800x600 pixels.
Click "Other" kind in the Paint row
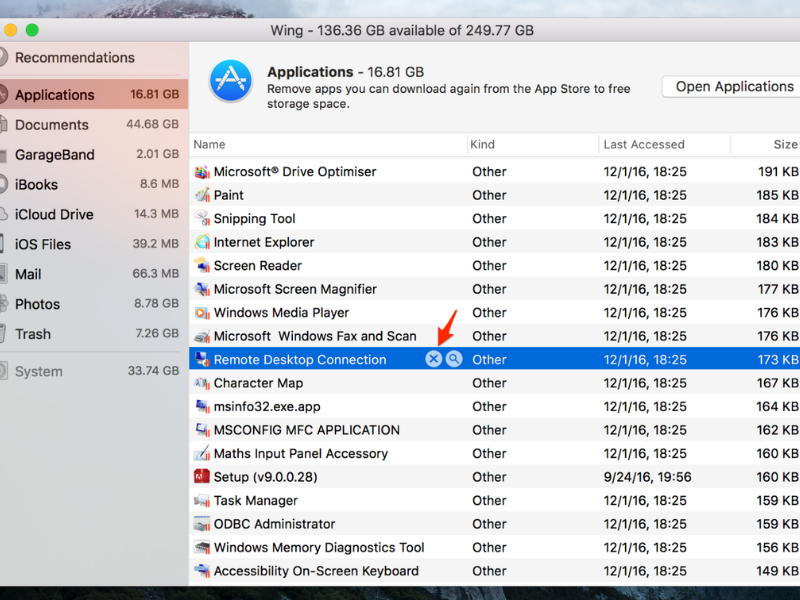(489, 195)
